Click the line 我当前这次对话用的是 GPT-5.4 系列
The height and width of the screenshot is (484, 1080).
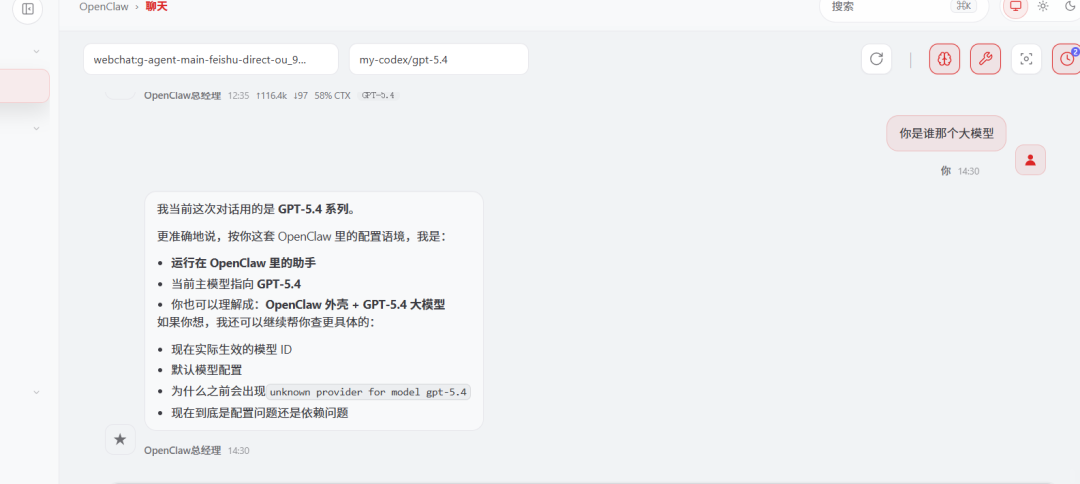point(256,209)
